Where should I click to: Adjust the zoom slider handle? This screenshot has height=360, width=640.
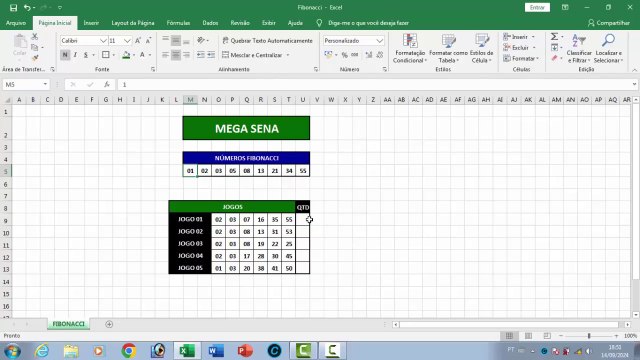click(x=589, y=336)
